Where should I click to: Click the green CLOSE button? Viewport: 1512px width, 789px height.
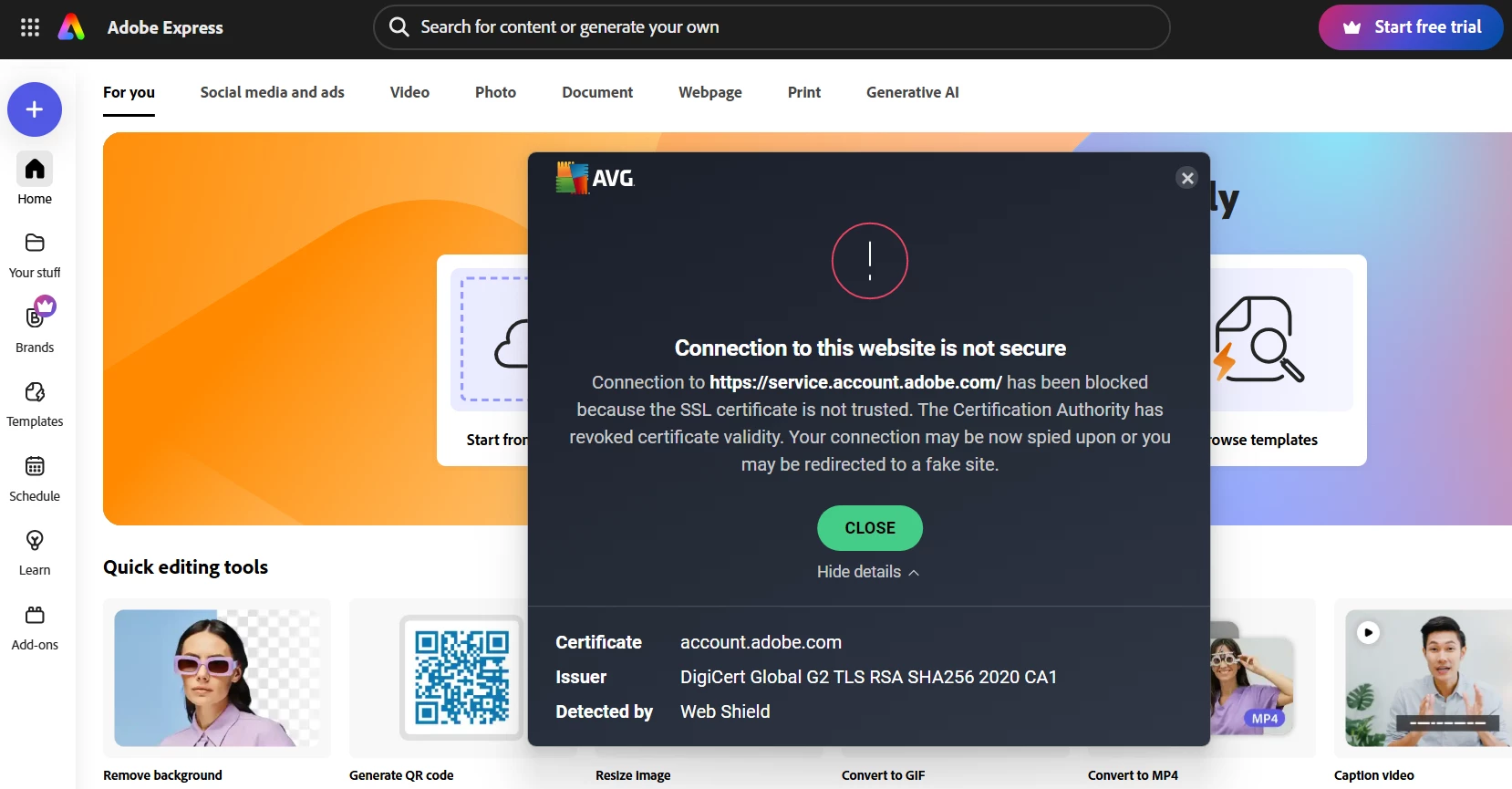pos(870,528)
